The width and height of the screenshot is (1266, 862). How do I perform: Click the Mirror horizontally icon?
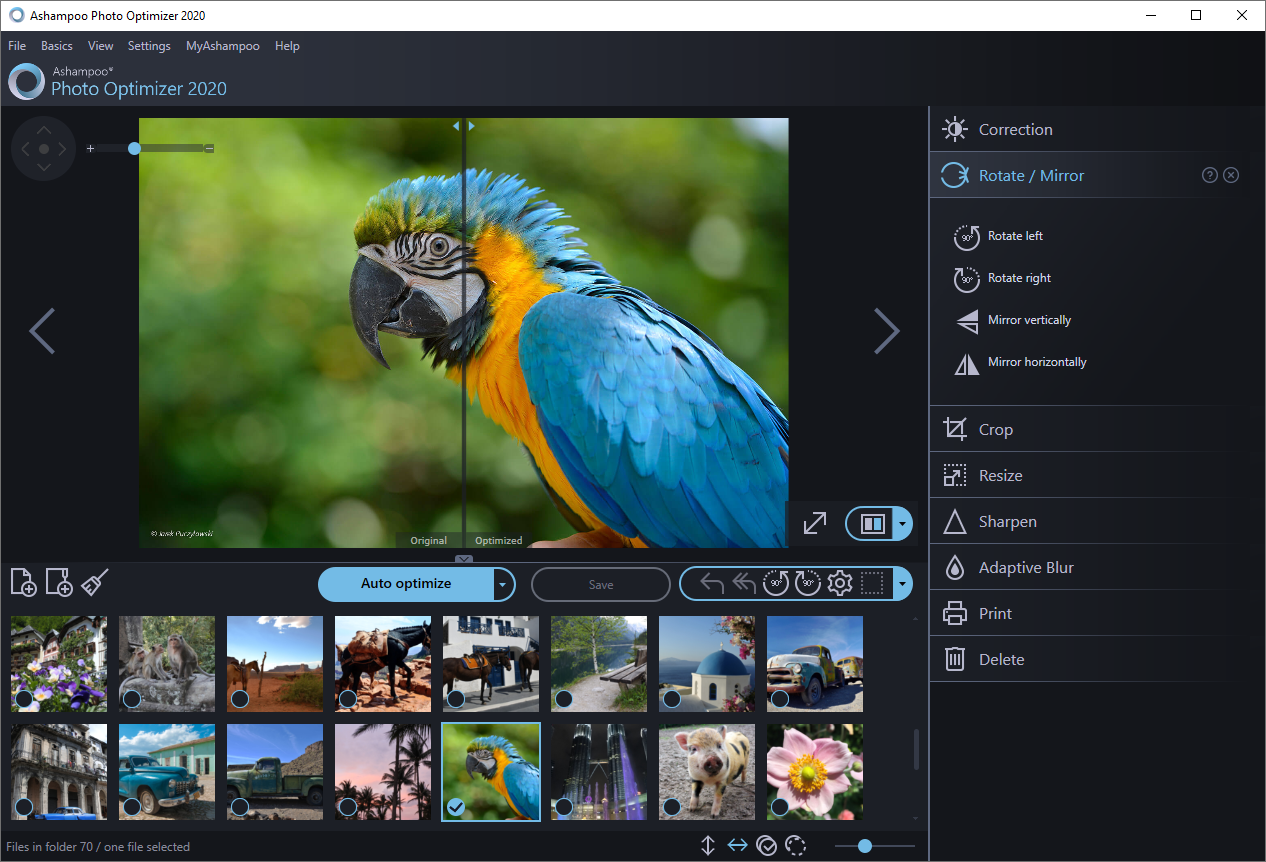tap(967, 363)
